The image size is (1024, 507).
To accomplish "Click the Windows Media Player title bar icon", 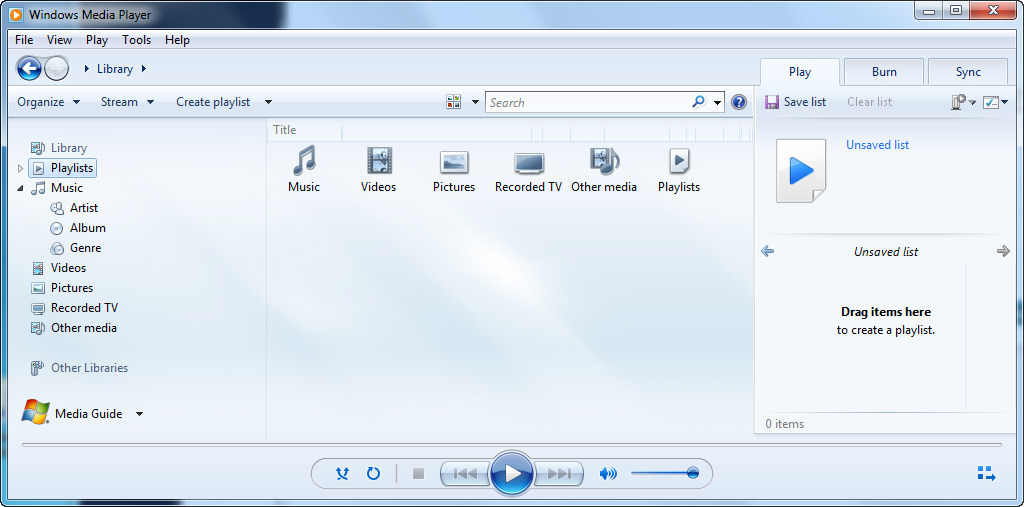I will point(16,14).
